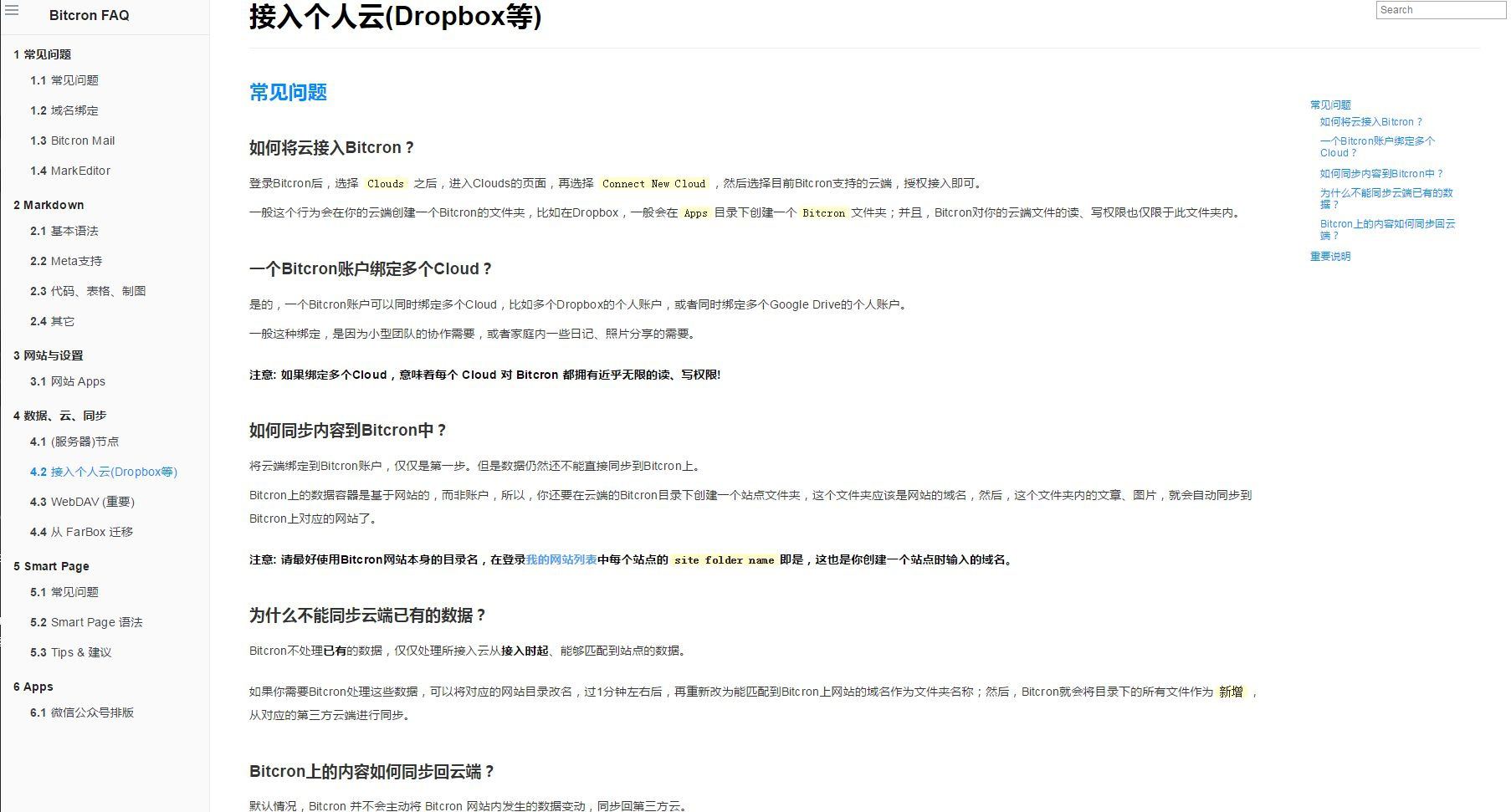Open 1.4 MarkEditor page
Screen dimensions: 1511x812
pos(70,171)
